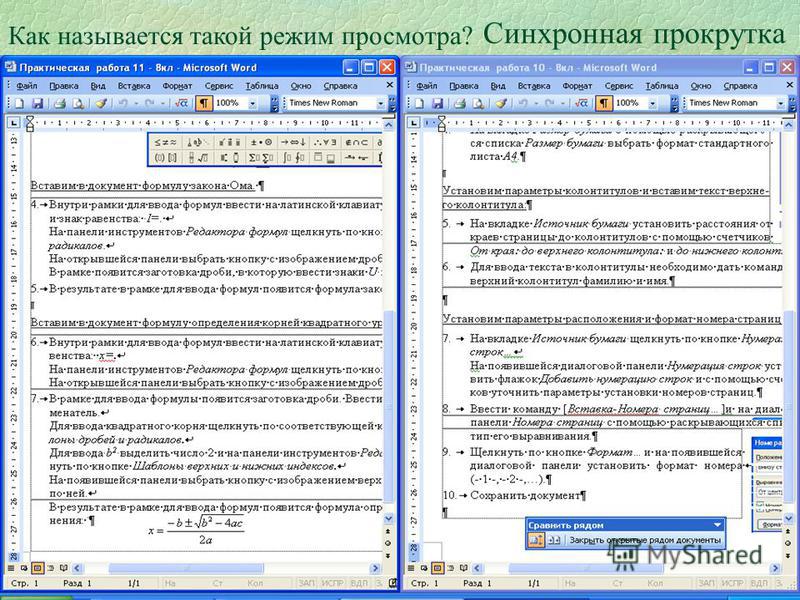
Task: Select Format Painter brush in left window
Action: [101, 104]
